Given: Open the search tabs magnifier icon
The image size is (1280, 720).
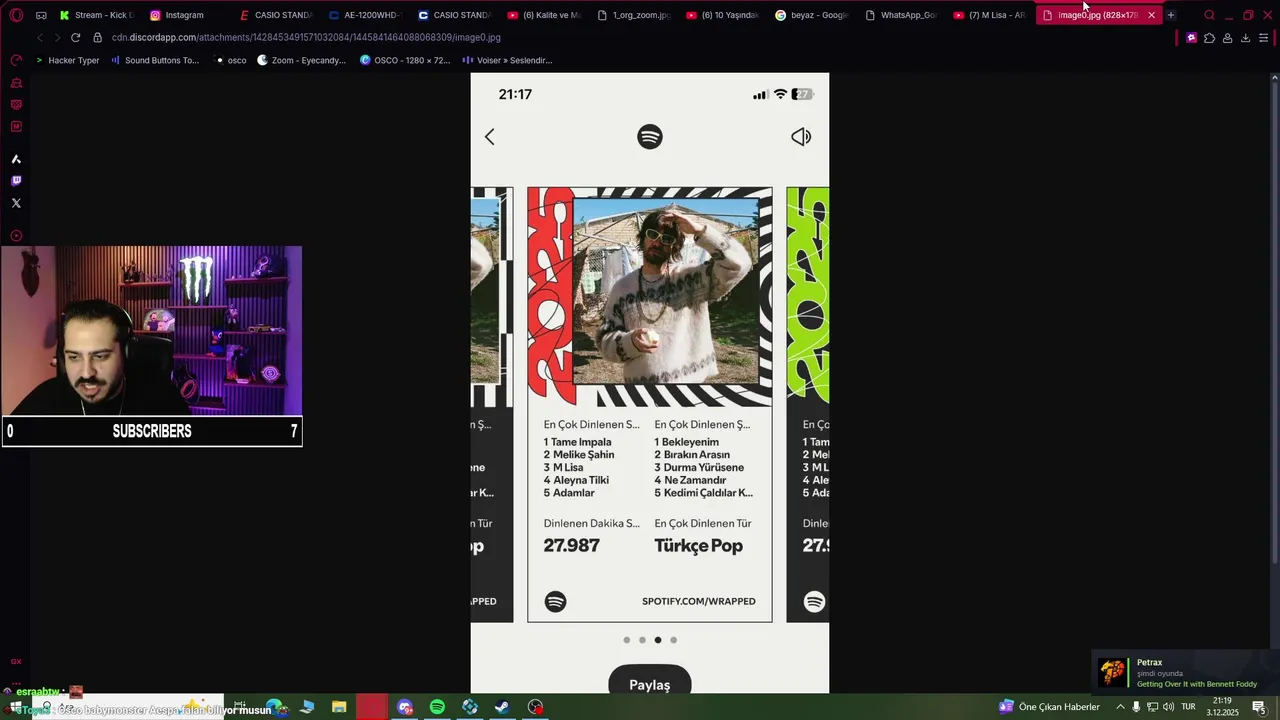Looking at the screenshot, I should 1209,15.
